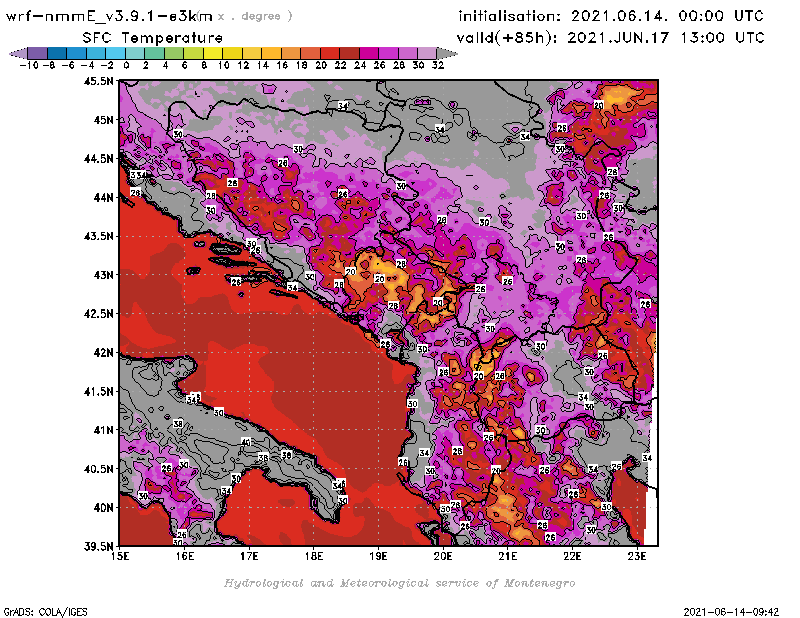This screenshot has width=800, height=618.
Task: Click the '45.5N' latitude axis label
Action: pos(98,81)
